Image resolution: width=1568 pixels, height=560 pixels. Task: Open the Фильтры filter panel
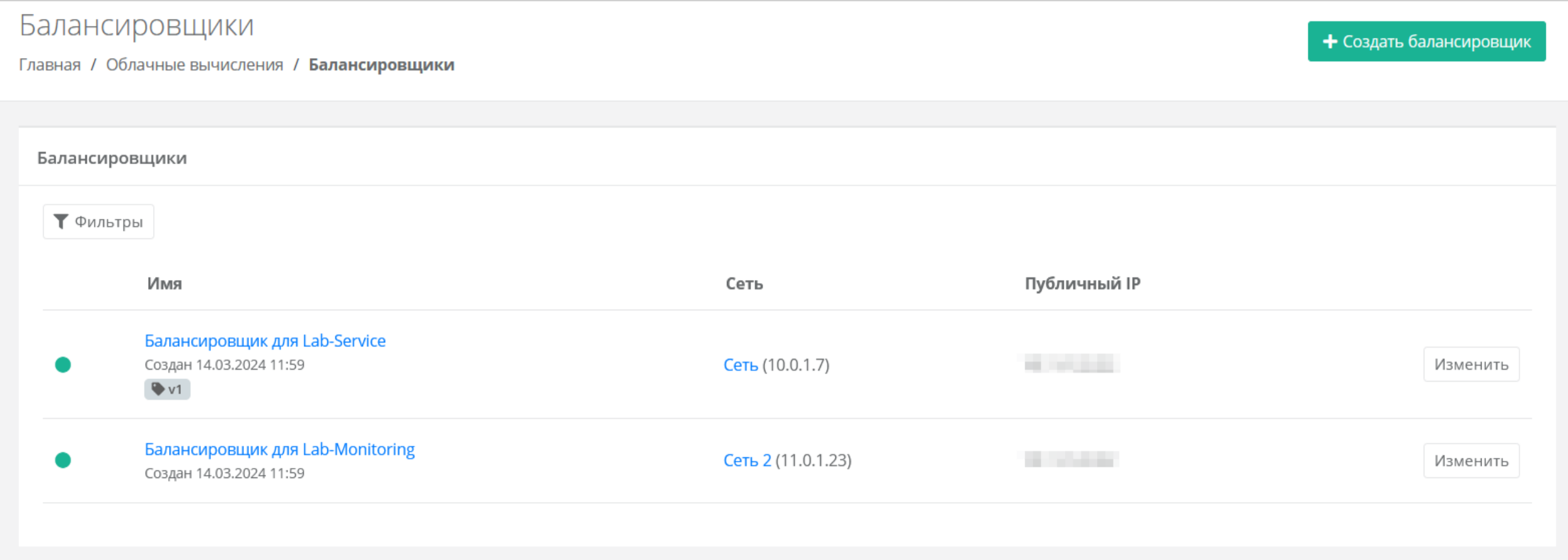98,221
